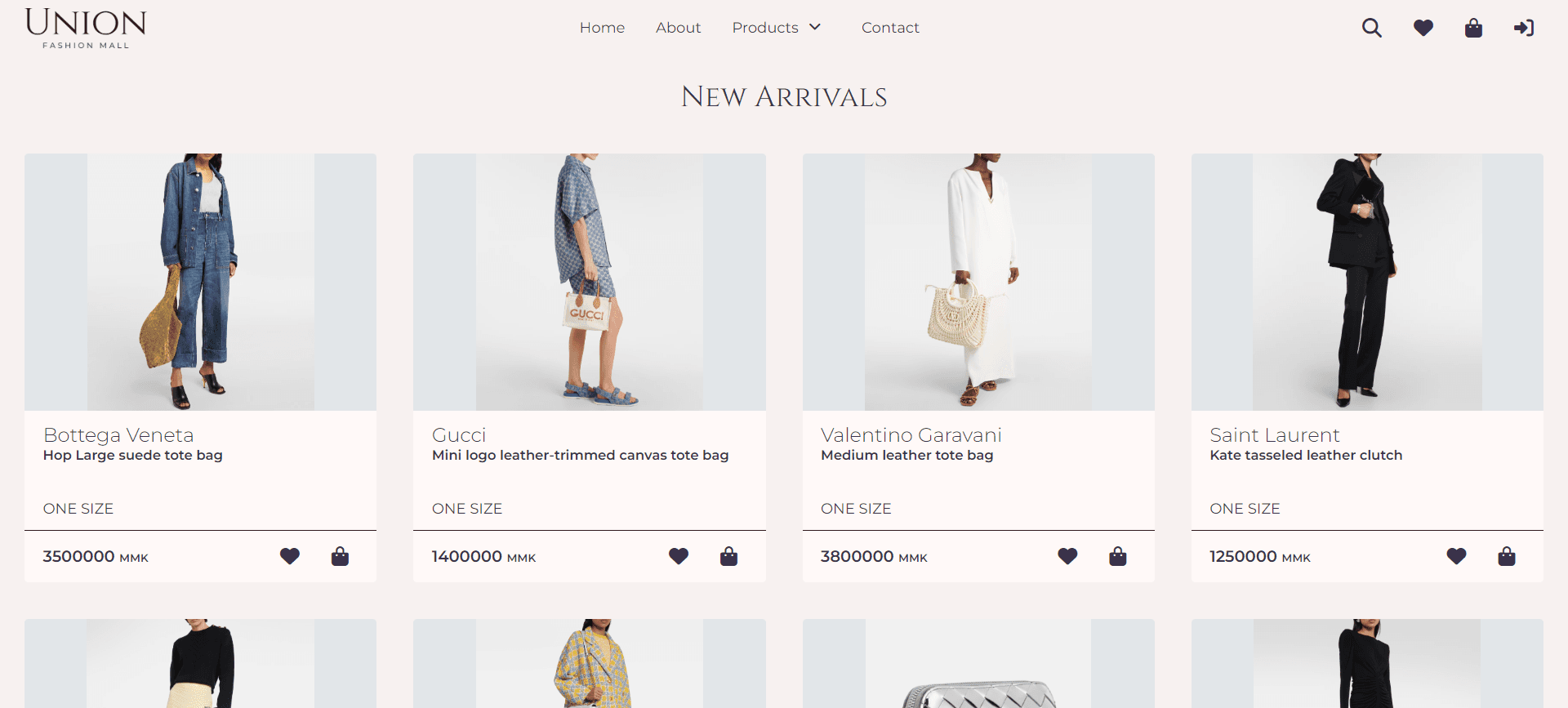The width and height of the screenshot is (1568, 708).
Task: Open the Contact page link
Action: [890, 28]
